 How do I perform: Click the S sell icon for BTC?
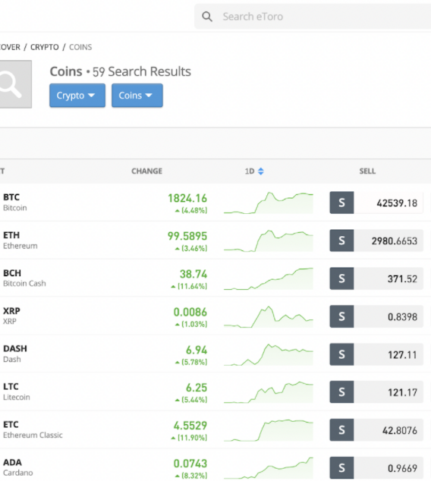click(x=342, y=203)
